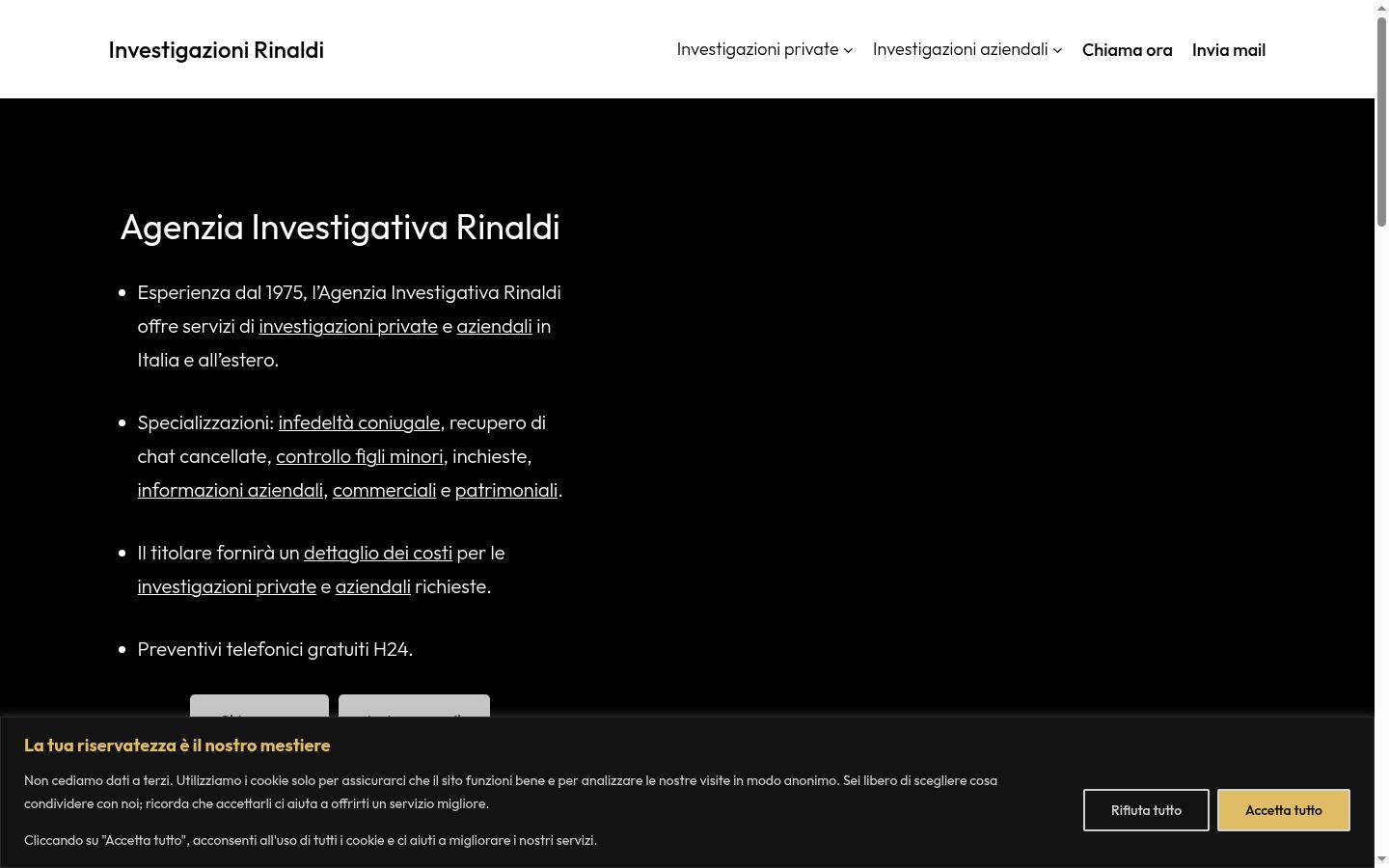Follow the controllo figli minori link

360,456
